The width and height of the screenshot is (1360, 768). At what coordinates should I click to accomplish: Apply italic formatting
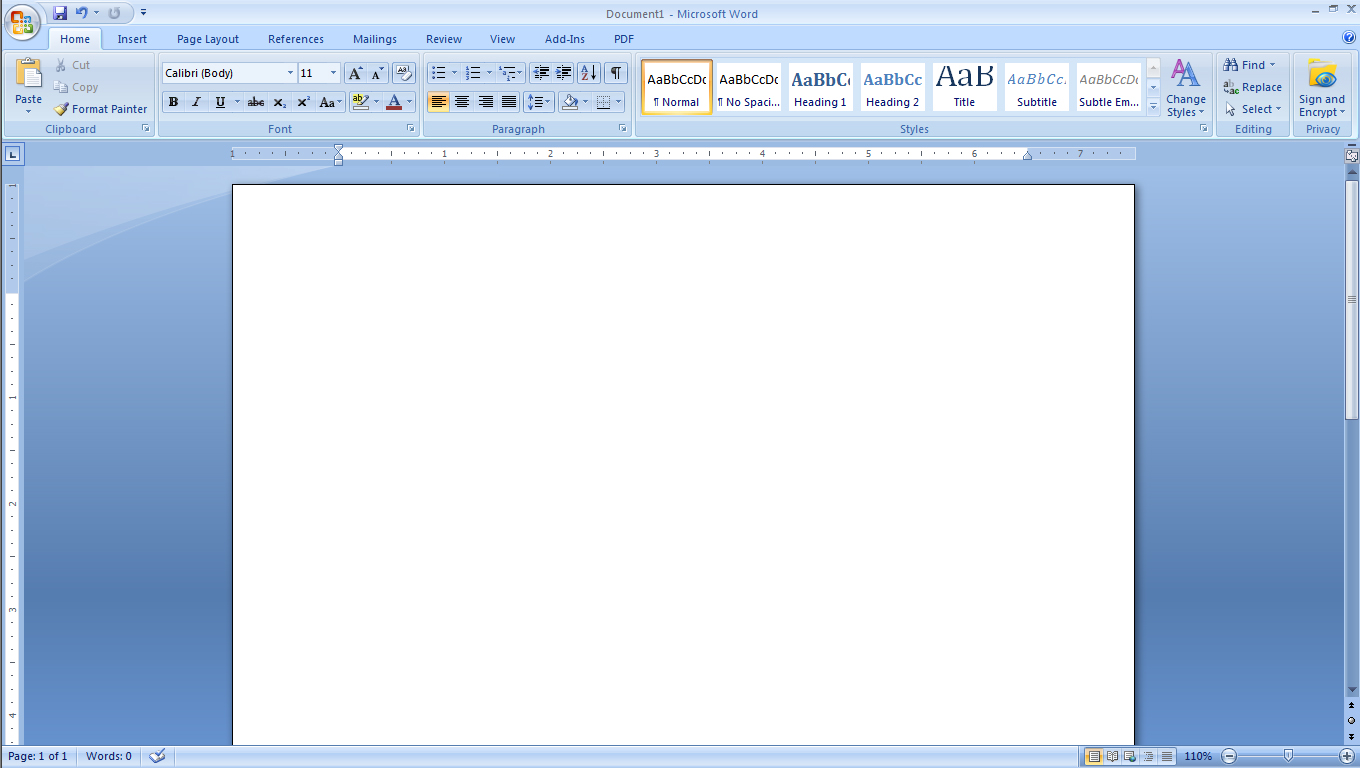point(195,102)
